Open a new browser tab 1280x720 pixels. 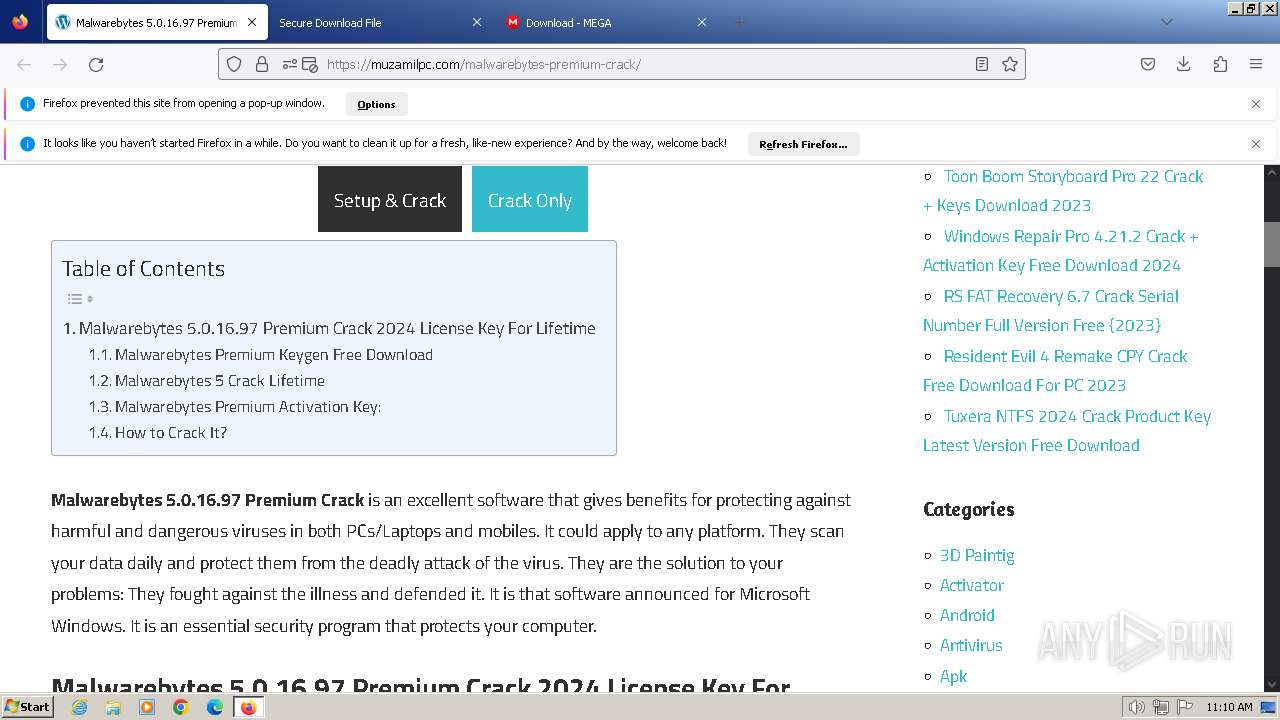740,22
